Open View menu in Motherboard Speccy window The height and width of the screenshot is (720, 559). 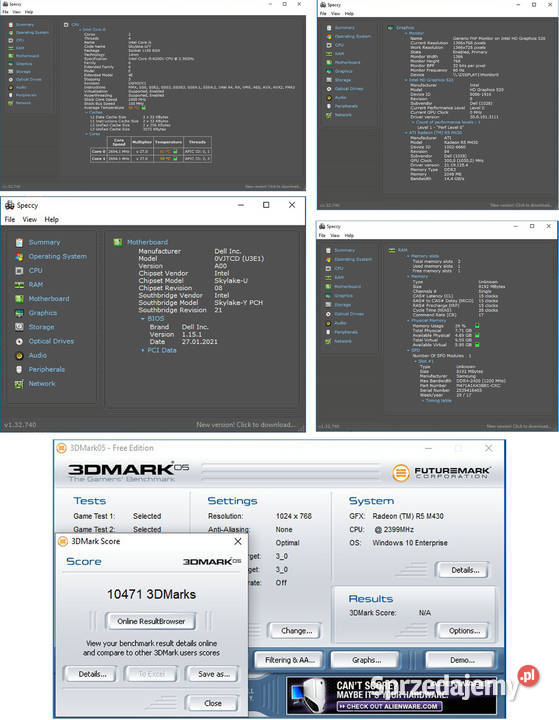pyautogui.click(x=29, y=219)
